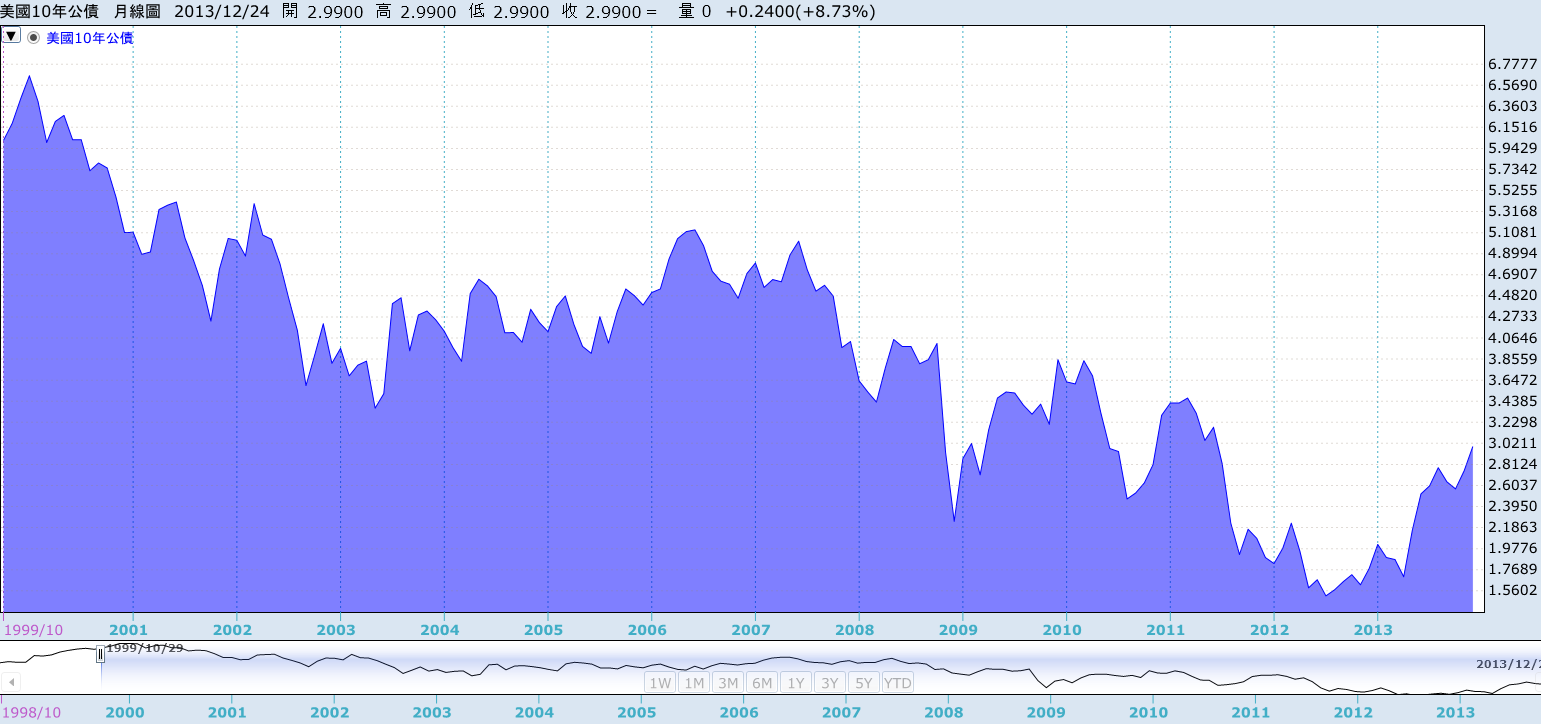This screenshot has height=724, width=1541.
Task: Switch range to 1Y
Action: (796, 683)
